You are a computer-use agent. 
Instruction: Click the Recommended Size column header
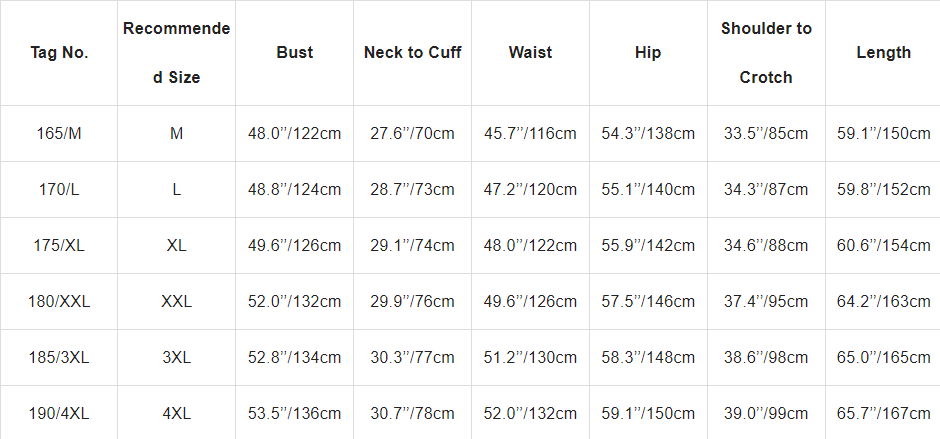176,53
